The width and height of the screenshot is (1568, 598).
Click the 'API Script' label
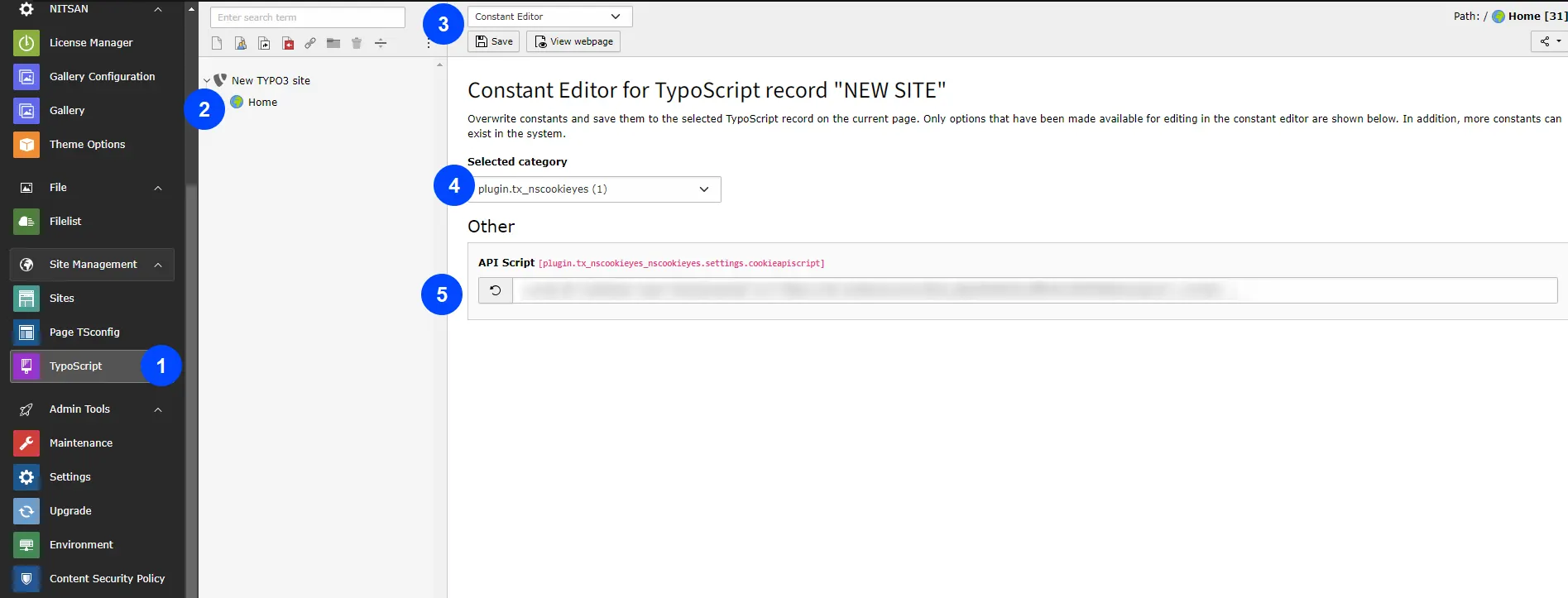(x=506, y=262)
